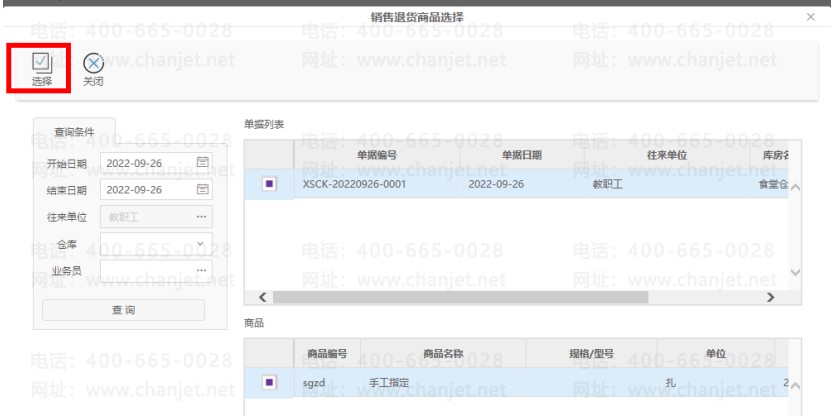831x416 pixels.
Task: Toggle checkbox for product sgzd row
Action: [x=269, y=381]
